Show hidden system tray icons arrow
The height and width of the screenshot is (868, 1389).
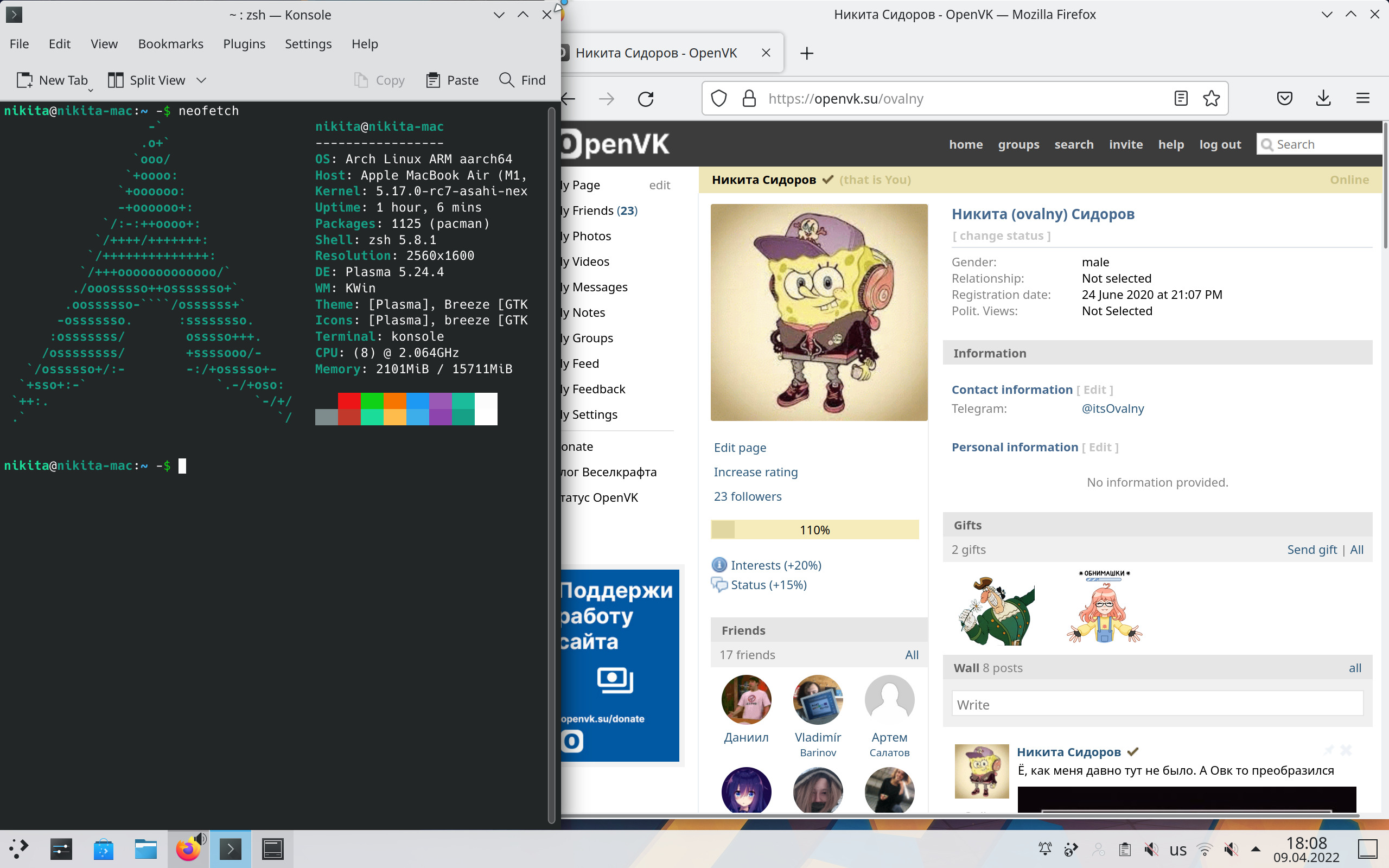(x=1256, y=848)
